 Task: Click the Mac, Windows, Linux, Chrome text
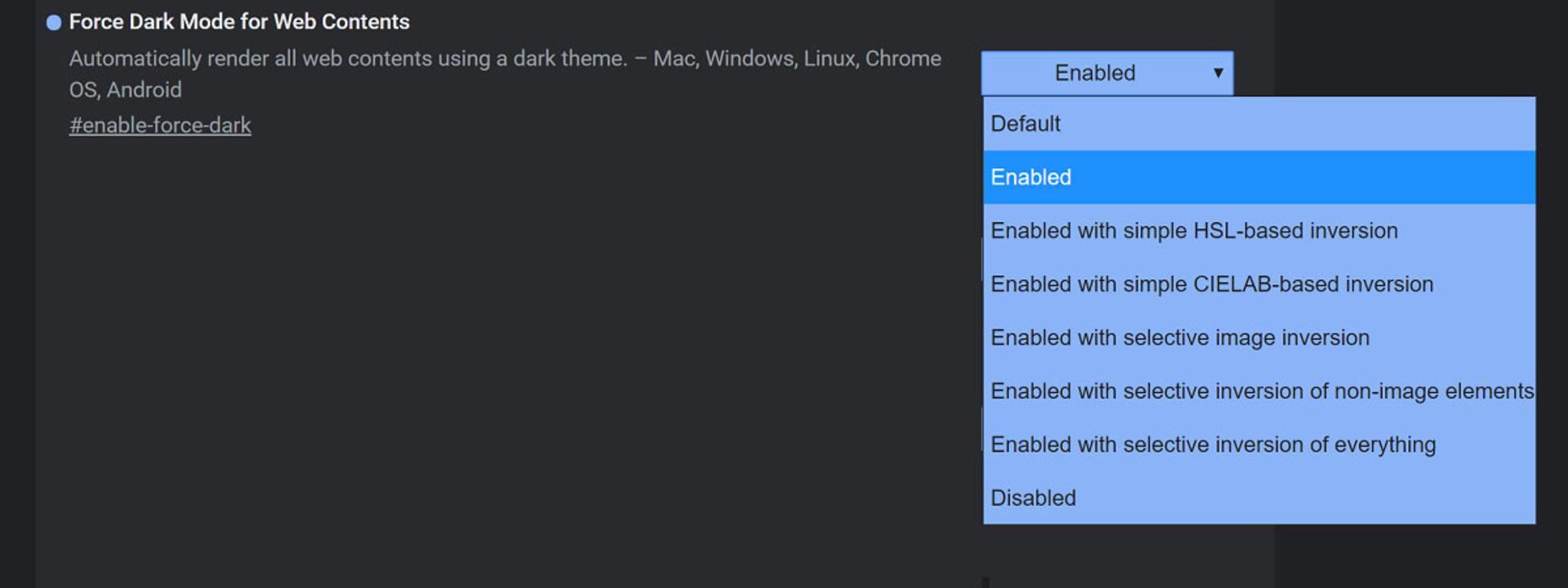[x=797, y=59]
